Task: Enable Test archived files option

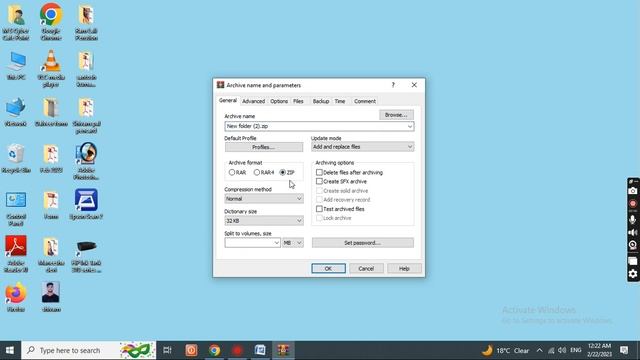Action: point(319,209)
